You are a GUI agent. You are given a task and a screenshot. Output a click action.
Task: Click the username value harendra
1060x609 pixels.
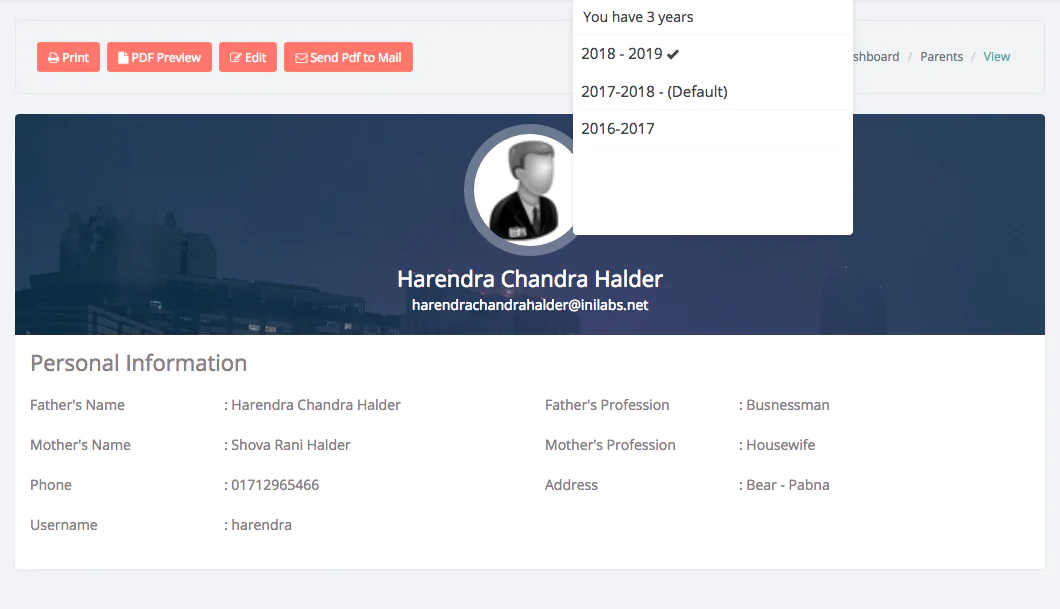pyautogui.click(x=262, y=525)
